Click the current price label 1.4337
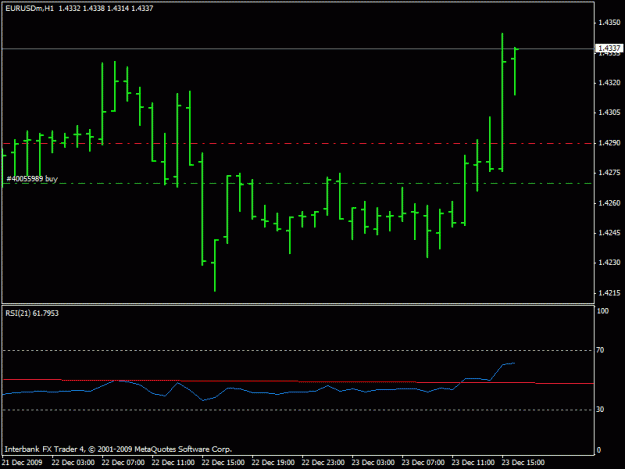Viewport: 625px width, 469px height. pos(609,48)
